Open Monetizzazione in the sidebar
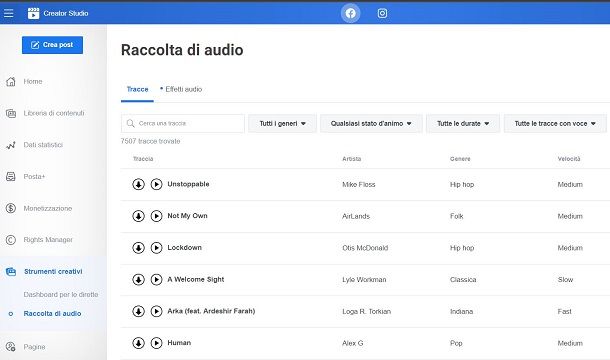 pyautogui.click(x=47, y=208)
